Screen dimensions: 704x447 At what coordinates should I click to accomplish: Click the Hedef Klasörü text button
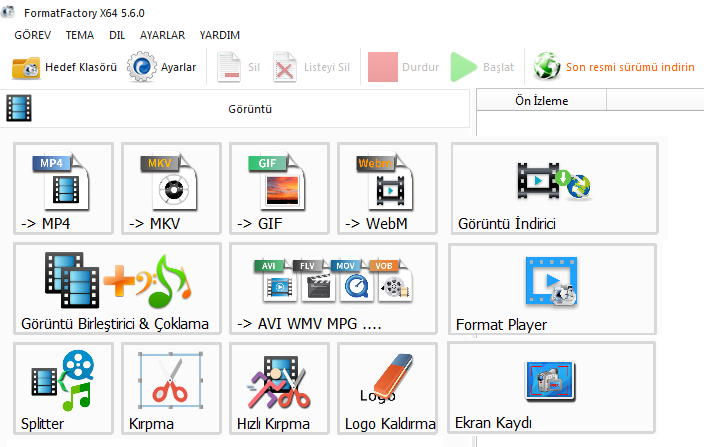tap(81, 67)
